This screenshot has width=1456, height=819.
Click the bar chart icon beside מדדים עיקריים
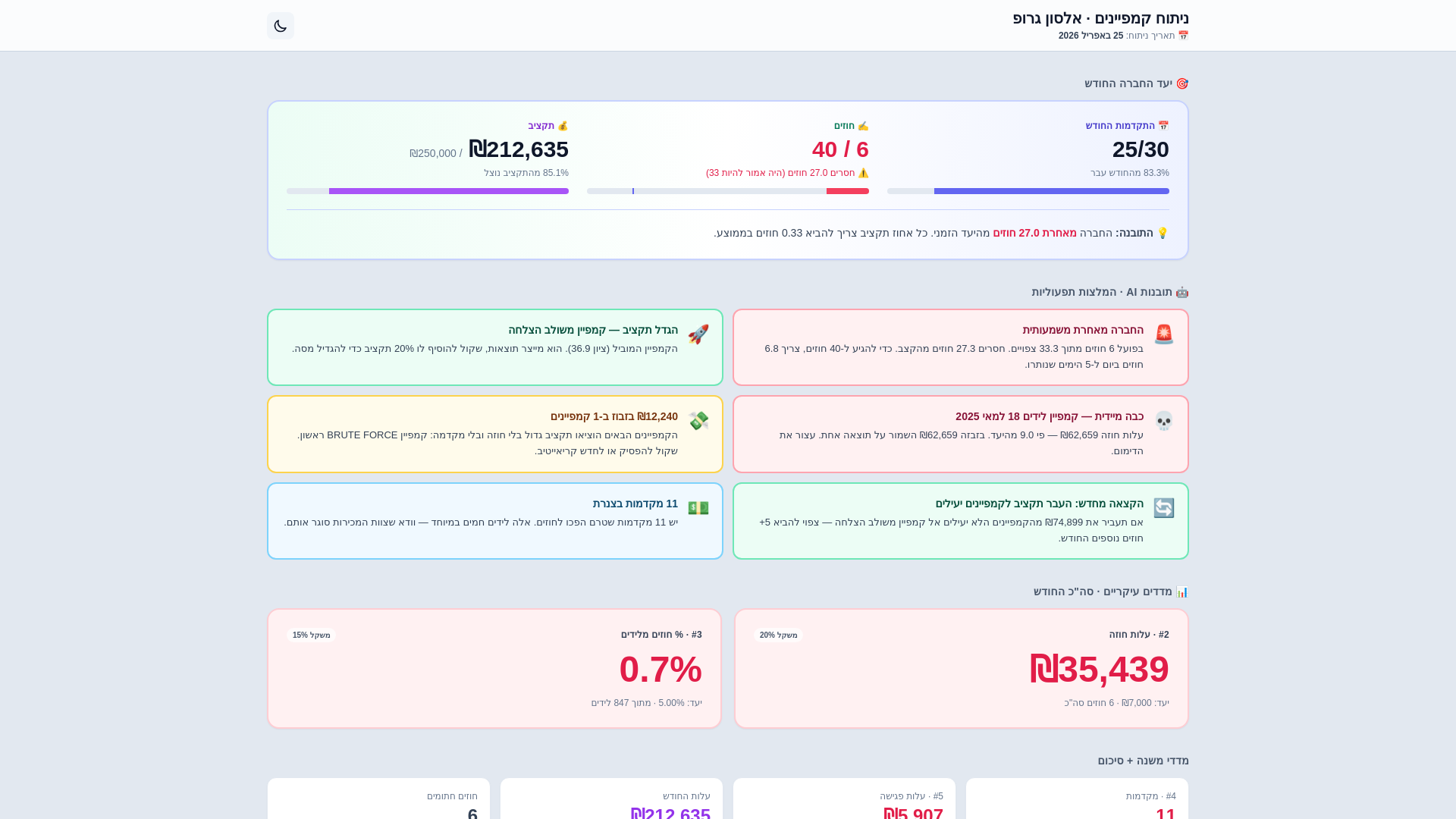(1182, 591)
